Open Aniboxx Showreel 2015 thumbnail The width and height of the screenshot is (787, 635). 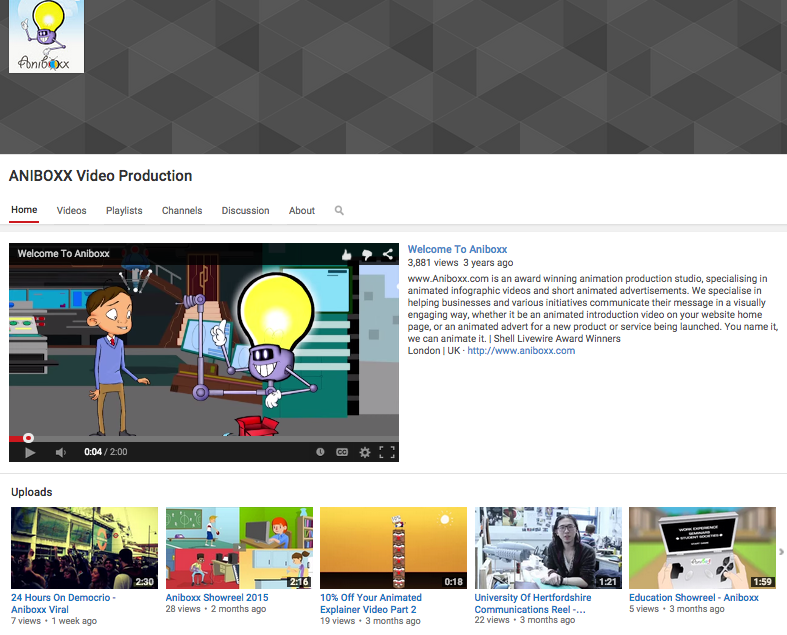[x=239, y=548]
